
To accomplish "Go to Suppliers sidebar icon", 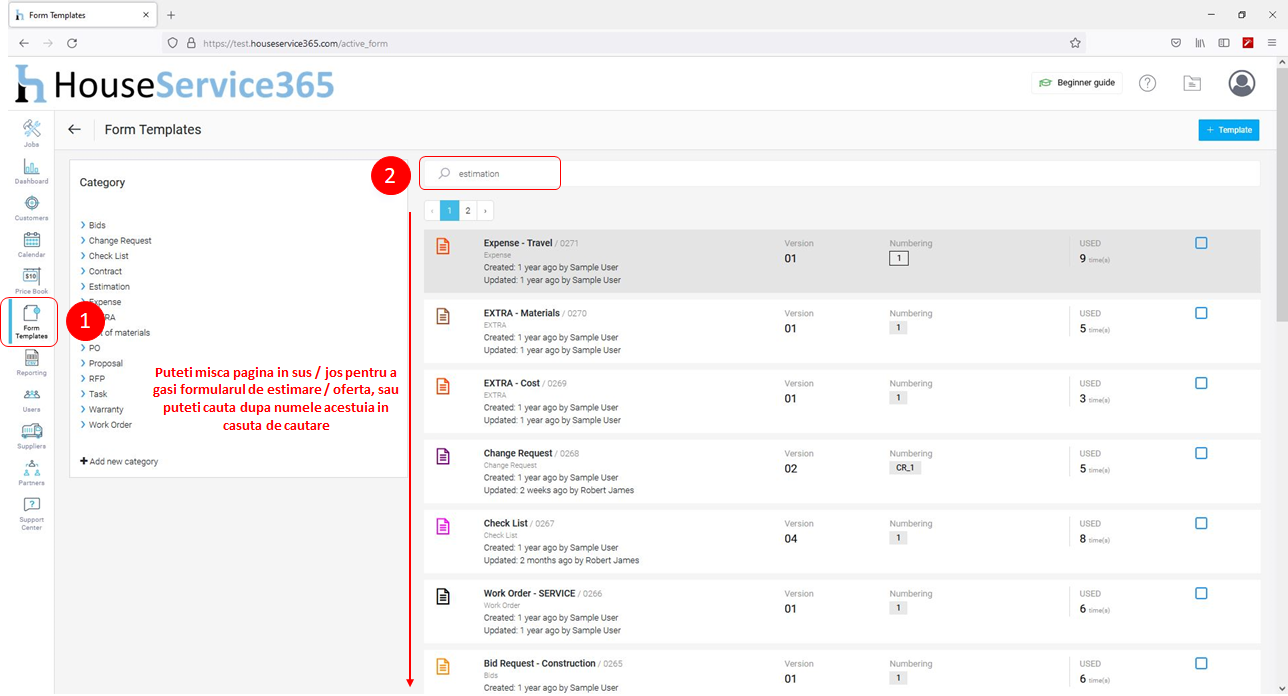I will (x=31, y=436).
